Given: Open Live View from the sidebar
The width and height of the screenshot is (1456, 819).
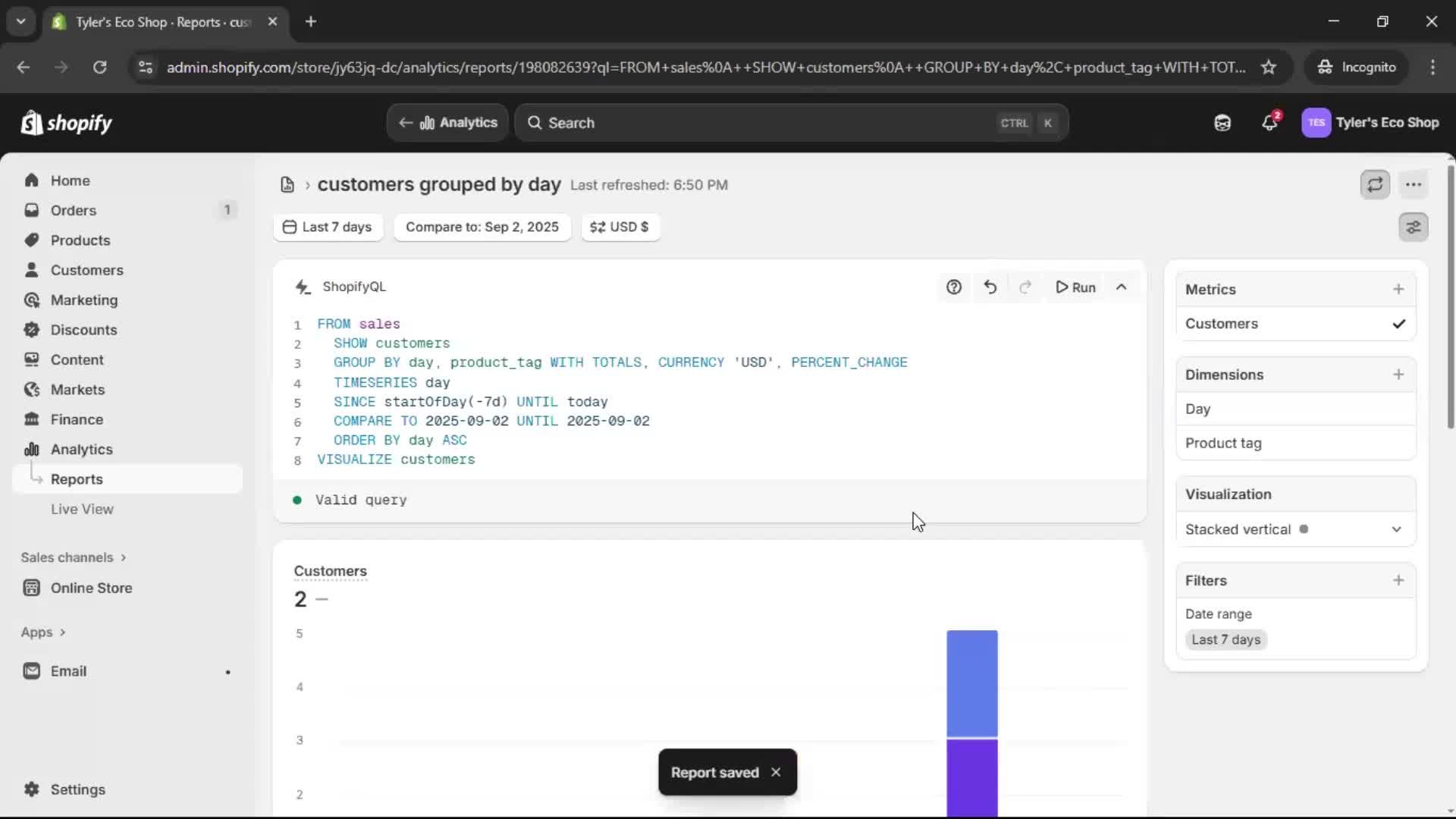Looking at the screenshot, I should [83, 509].
